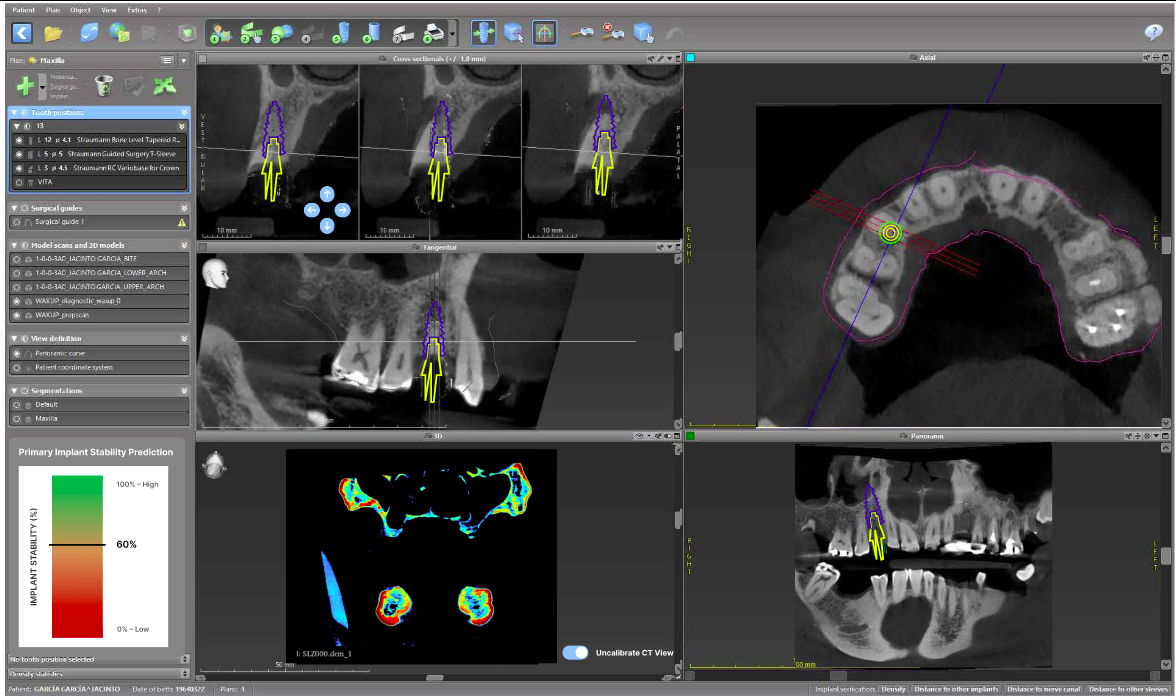Delete selected object using the recycle bin icon
This screenshot has width=1176, height=696.
point(103,87)
